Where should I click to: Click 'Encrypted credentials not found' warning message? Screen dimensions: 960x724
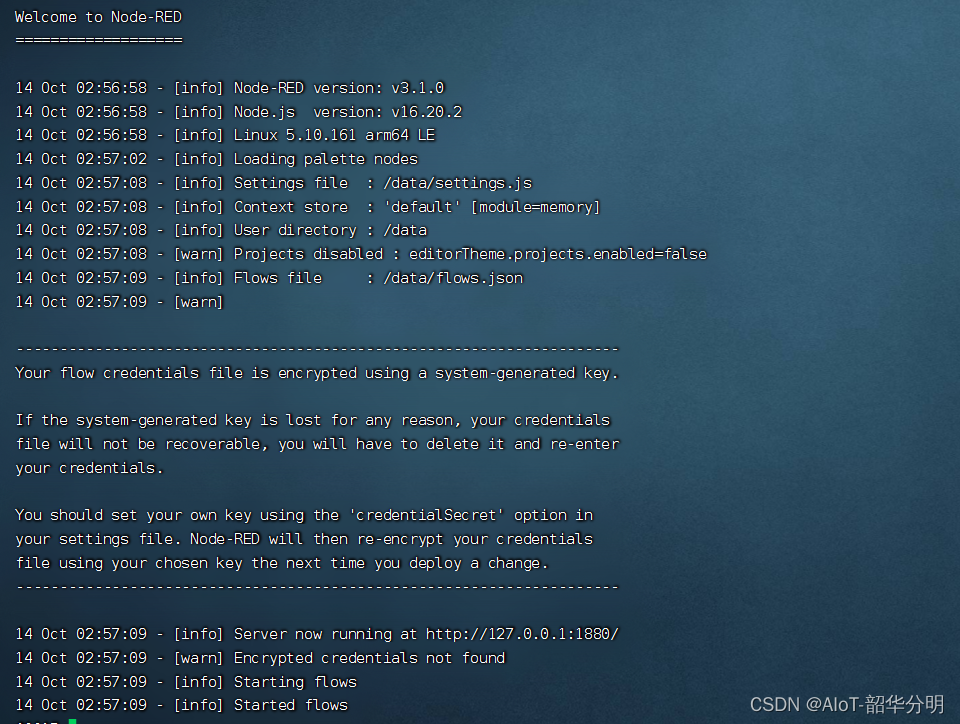tap(370, 658)
